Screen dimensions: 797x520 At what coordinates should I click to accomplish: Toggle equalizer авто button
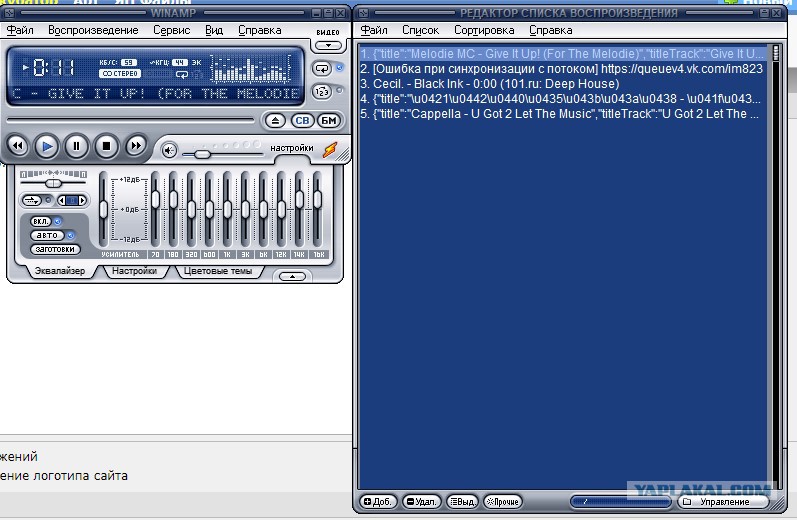[47, 235]
